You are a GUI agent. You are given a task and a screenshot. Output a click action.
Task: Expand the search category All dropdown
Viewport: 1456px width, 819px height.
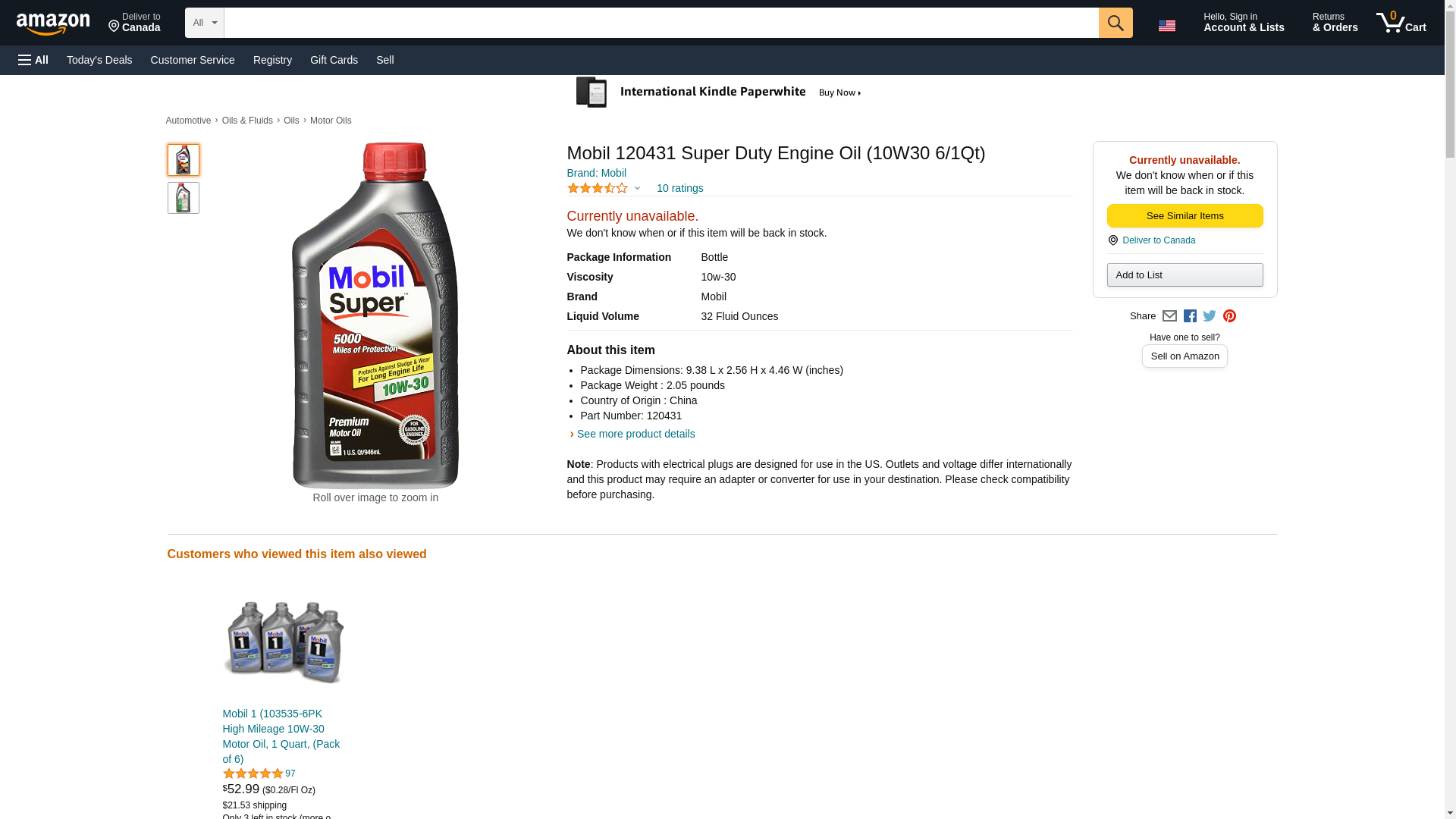pos(205,23)
